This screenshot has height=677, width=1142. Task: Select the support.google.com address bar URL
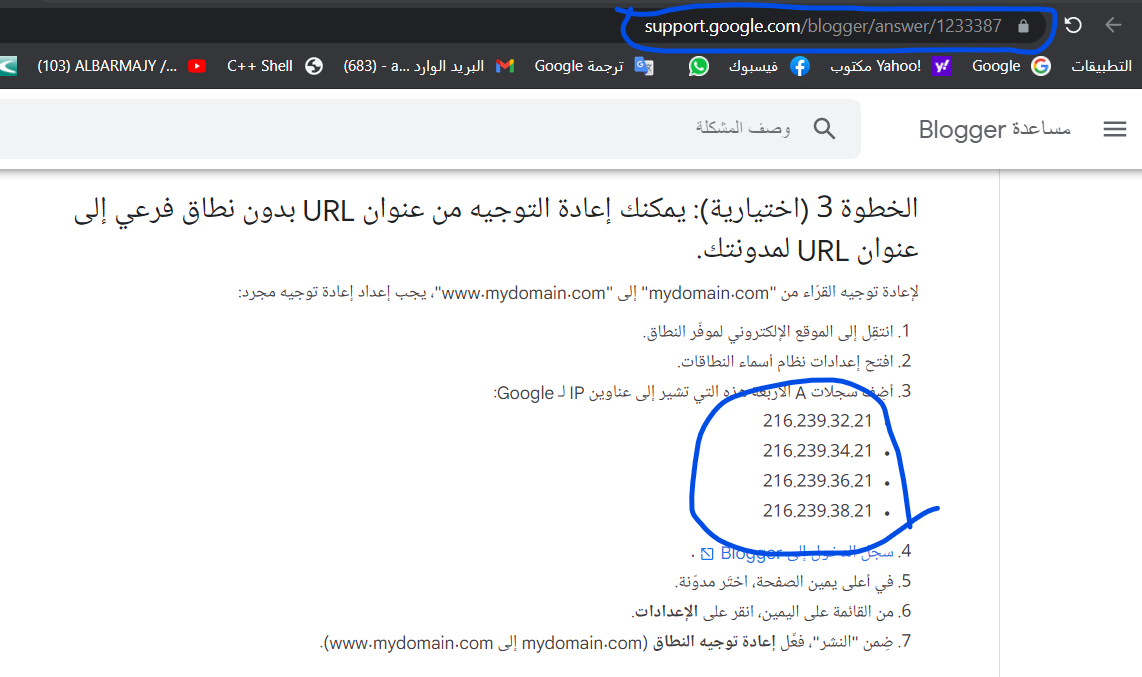pos(823,26)
